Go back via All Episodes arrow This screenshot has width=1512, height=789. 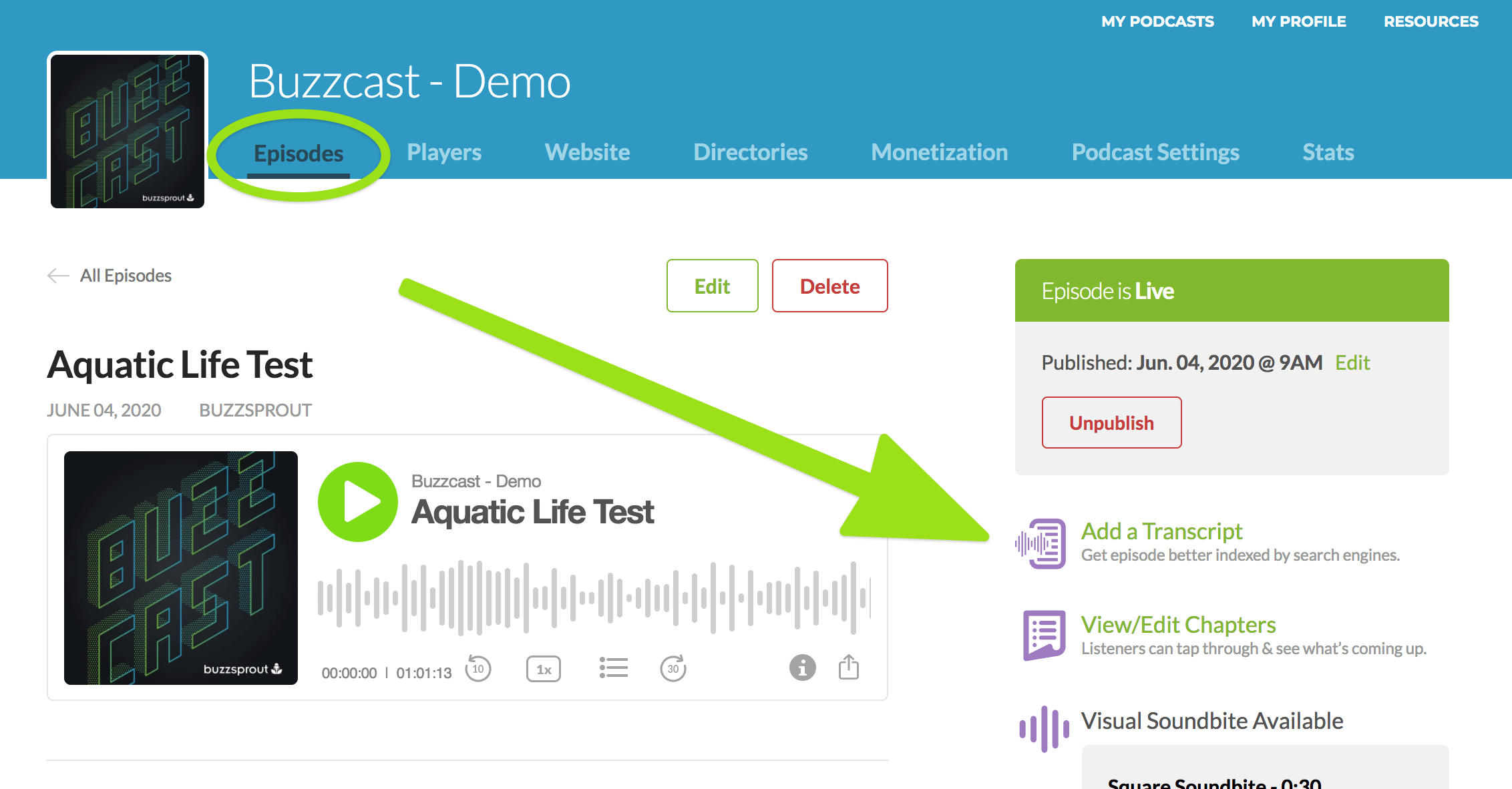[58, 276]
